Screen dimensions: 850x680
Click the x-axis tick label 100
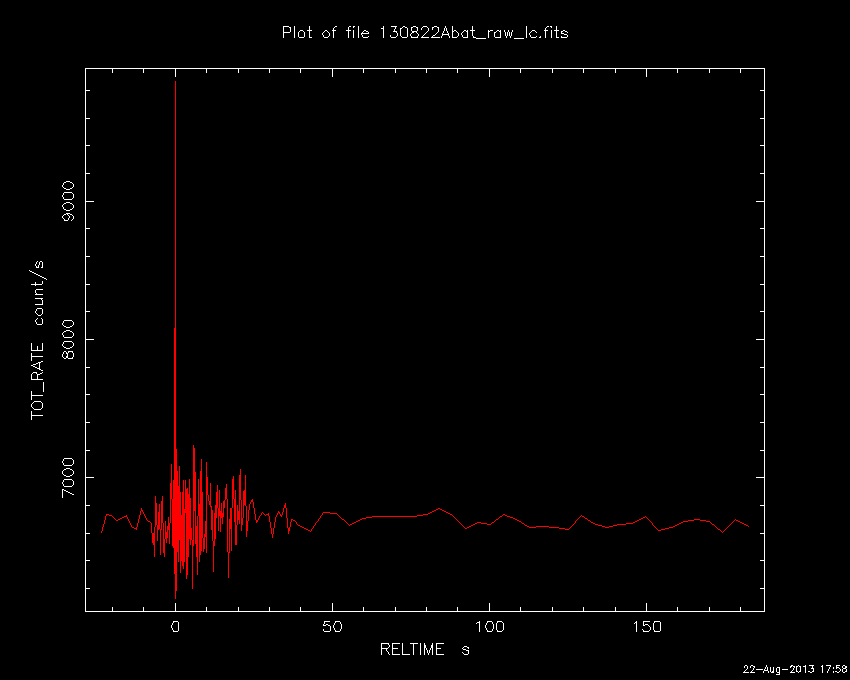(x=490, y=627)
